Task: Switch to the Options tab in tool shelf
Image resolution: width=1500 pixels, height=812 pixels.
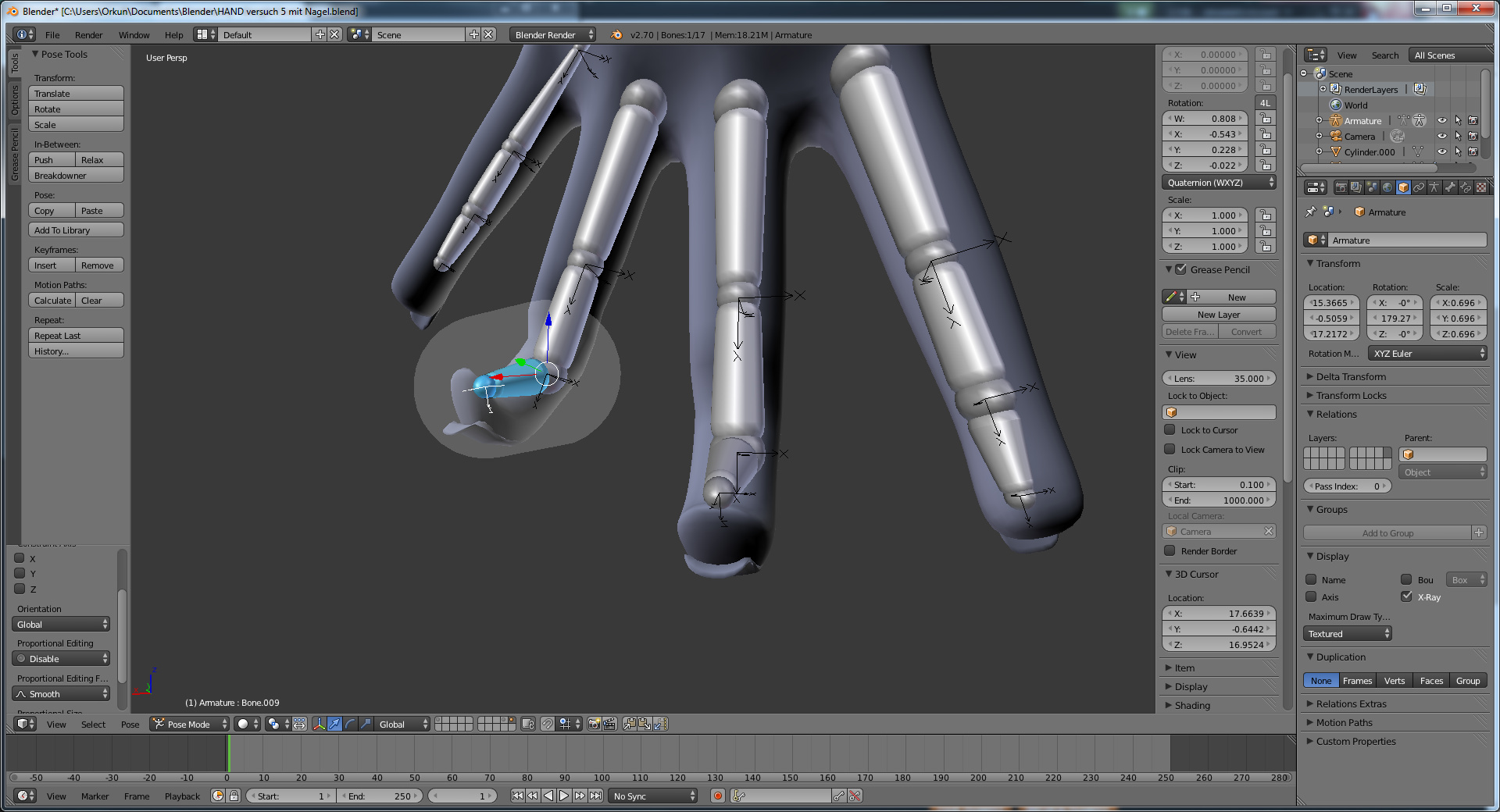Action: point(14,100)
